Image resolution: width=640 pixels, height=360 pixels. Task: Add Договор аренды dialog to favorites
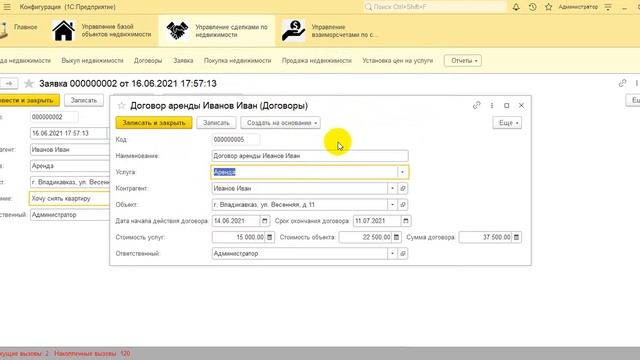coord(121,106)
